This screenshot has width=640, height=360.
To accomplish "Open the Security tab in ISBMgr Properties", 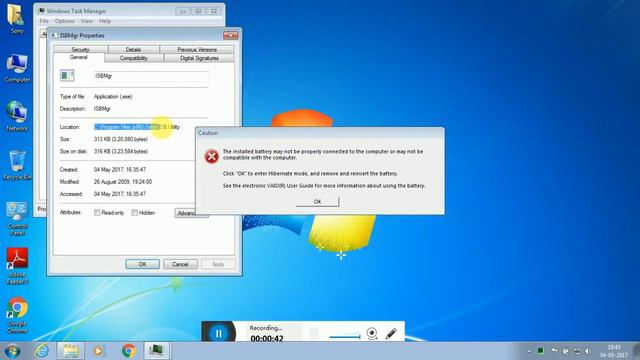I will [80, 49].
